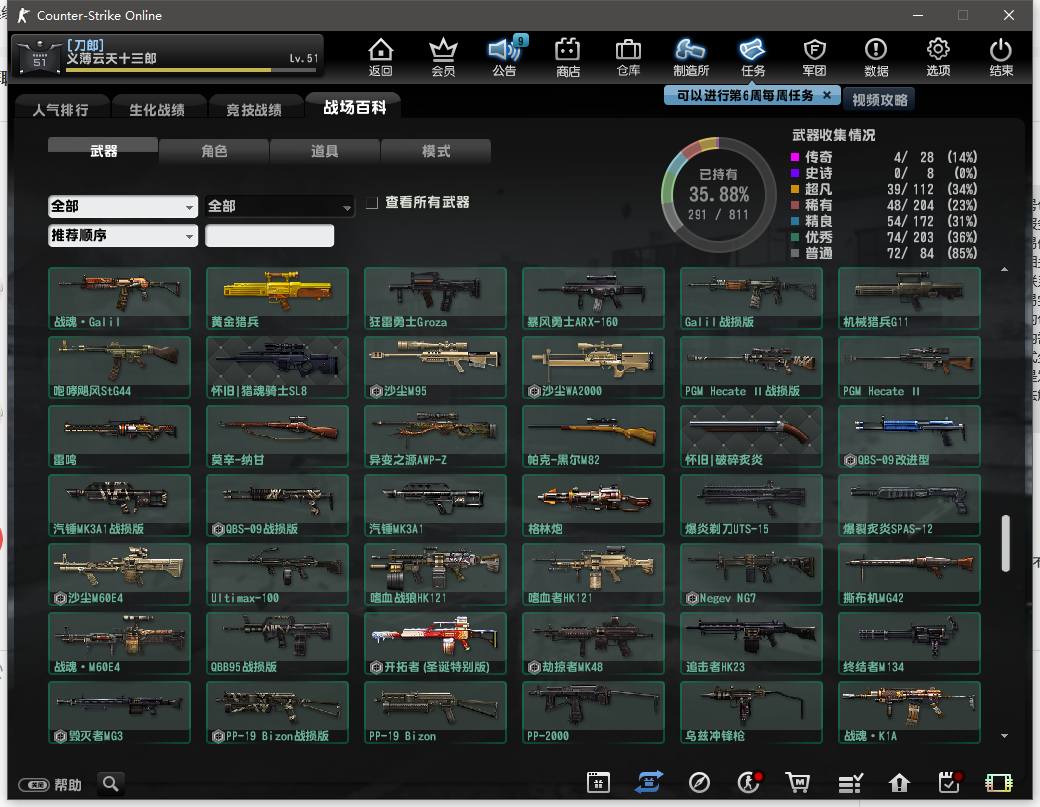Open the first 全部 category dropdown
Viewport: 1040px width, 807px height.
pyautogui.click(x=123, y=206)
